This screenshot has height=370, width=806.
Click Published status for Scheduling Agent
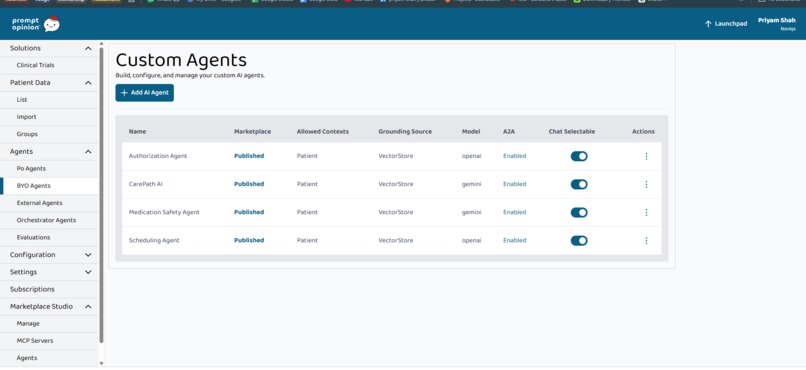pos(249,240)
